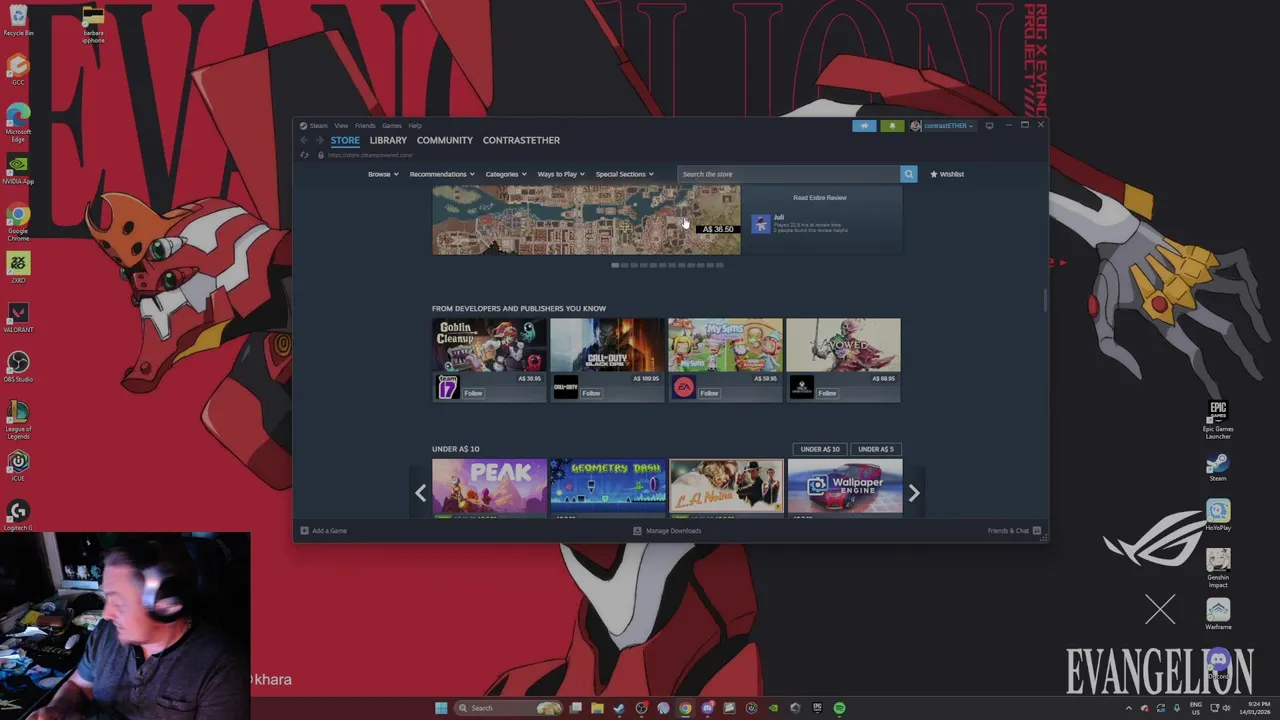Click Steam's forward navigation arrow
Viewport: 1280px width, 720px height.
pos(320,140)
